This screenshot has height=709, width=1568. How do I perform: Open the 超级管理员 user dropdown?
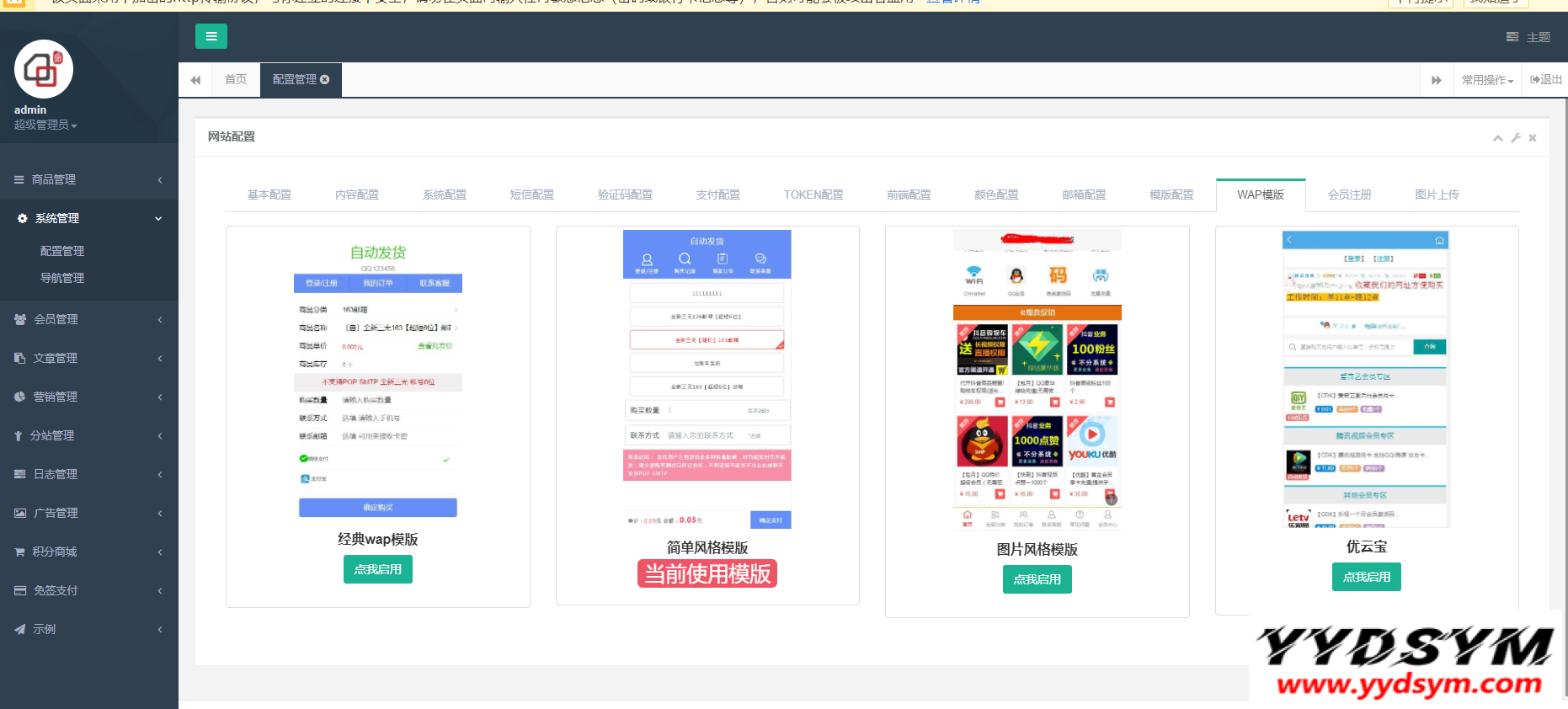point(45,125)
